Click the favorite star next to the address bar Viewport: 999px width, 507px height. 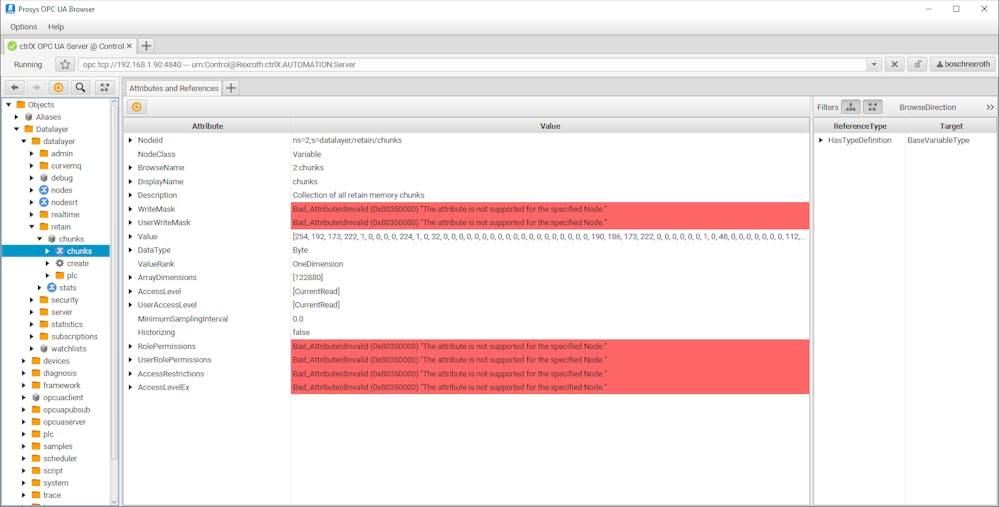click(x=65, y=64)
